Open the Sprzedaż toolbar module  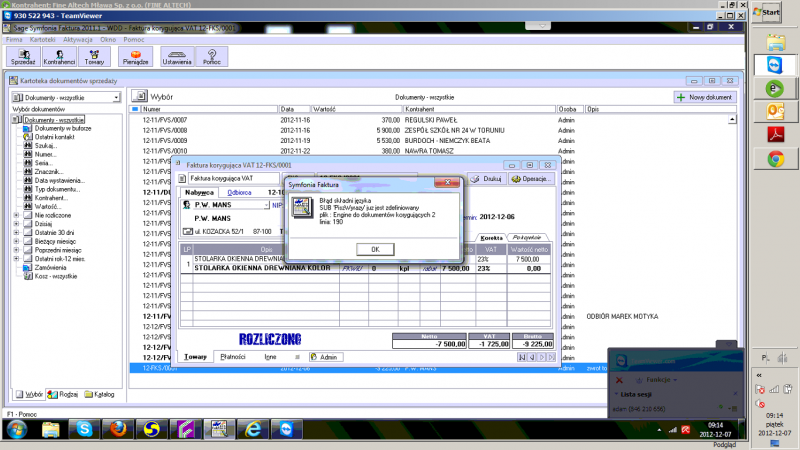(23, 57)
